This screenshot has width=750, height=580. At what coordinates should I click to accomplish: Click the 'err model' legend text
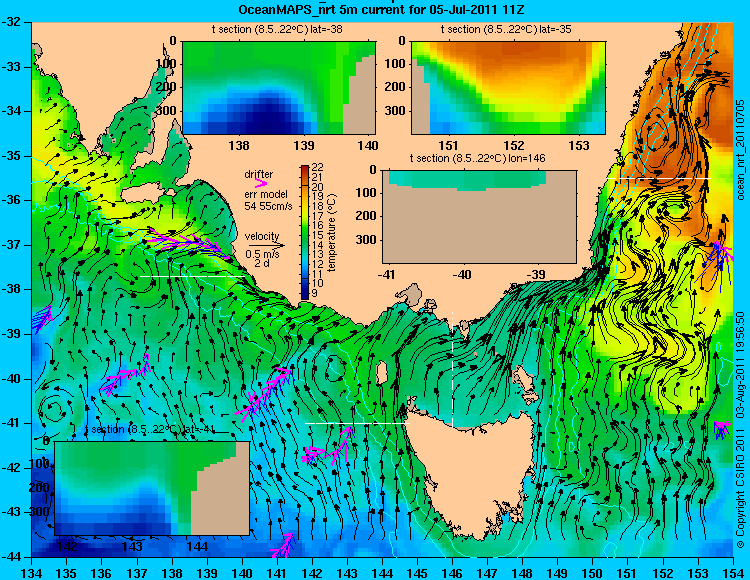(x=266, y=195)
